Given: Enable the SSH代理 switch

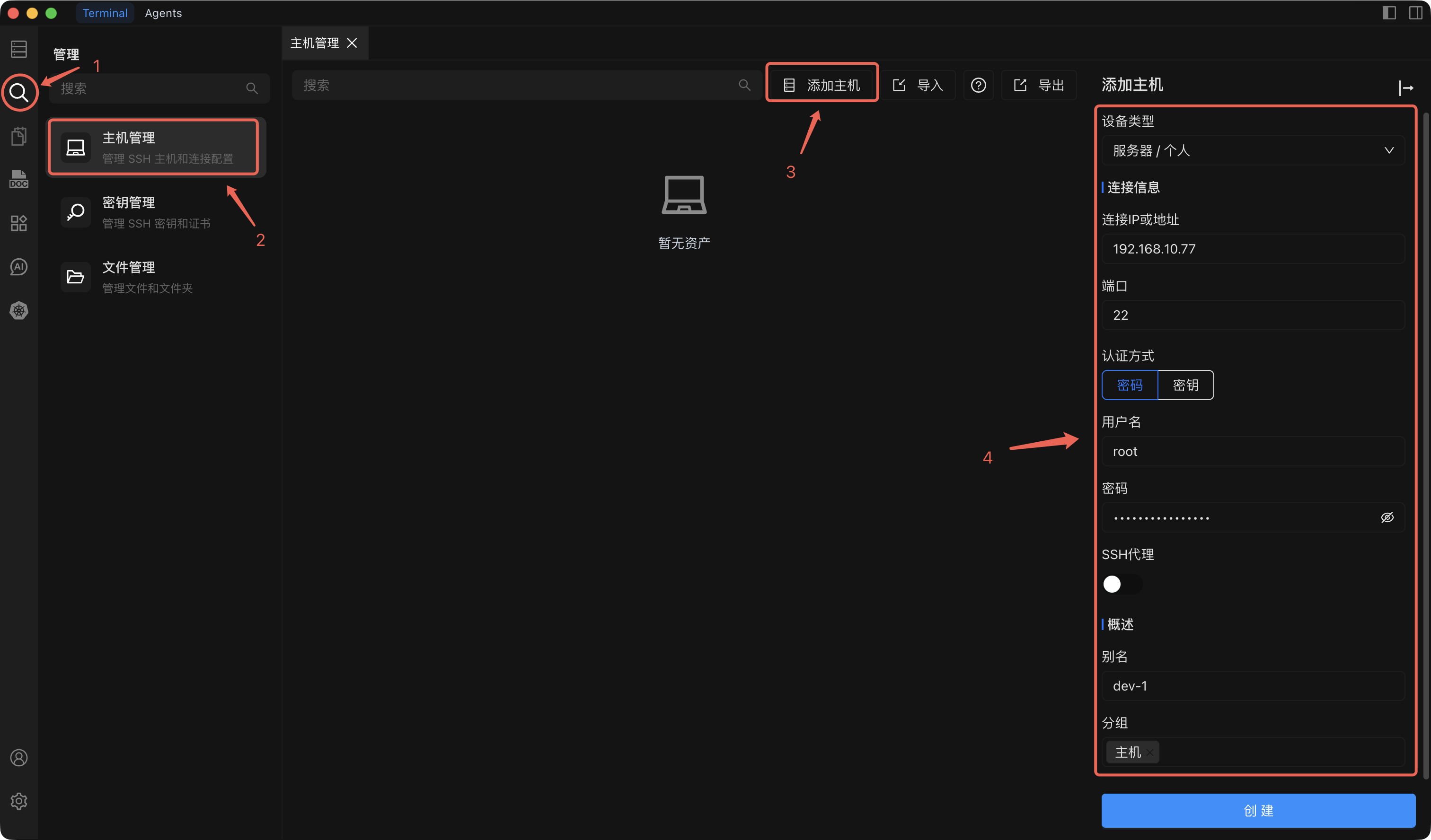Looking at the screenshot, I should [x=1121, y=584].
